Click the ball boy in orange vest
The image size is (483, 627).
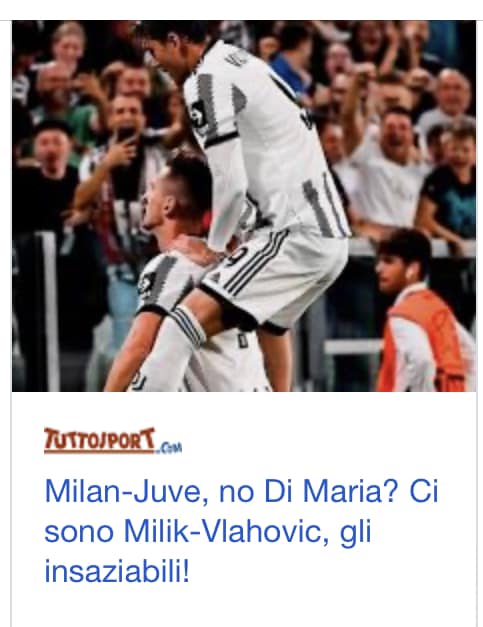(424, 312)
